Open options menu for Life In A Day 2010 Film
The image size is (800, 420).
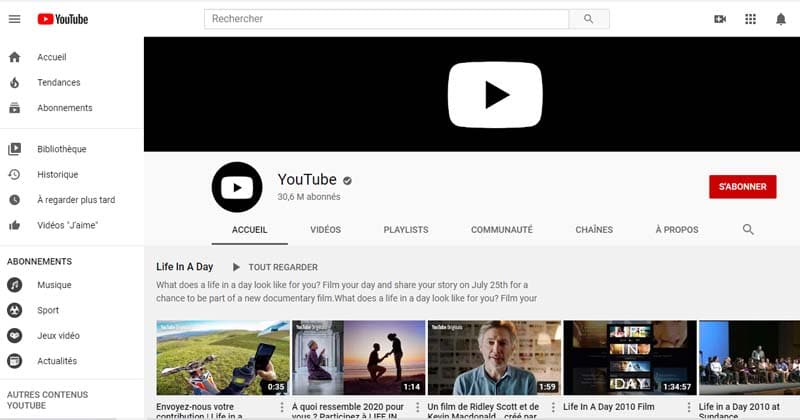point(689,407)
